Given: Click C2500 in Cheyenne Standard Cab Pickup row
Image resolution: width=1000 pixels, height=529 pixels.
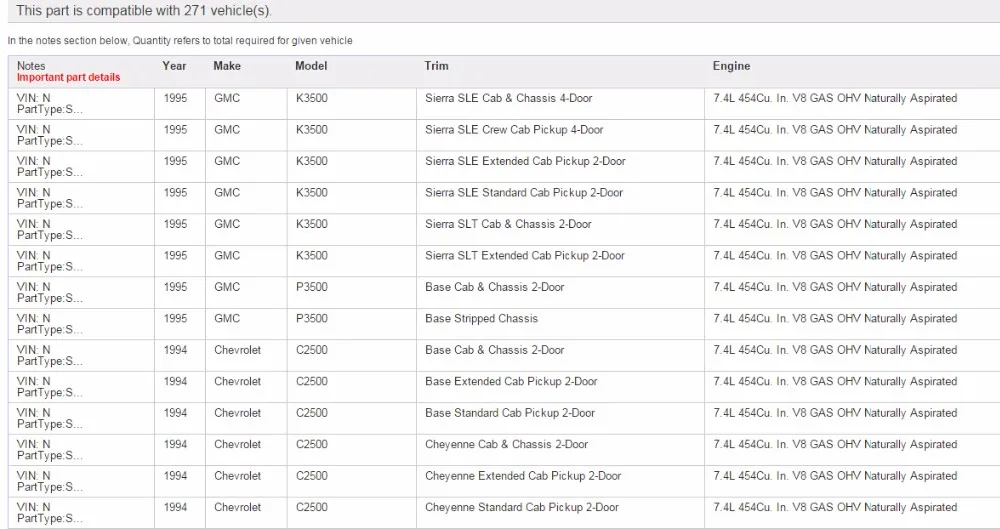Looking at the screenshot, I should click(x=311, y=507).
